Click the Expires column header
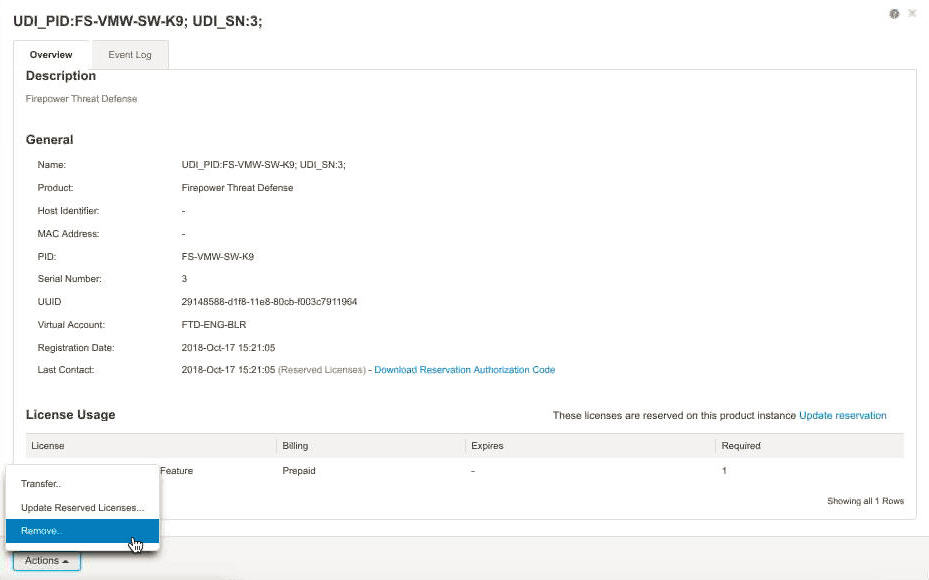Viewport: 929px width, 580px height. pyautogui.click(x=590, y=446)
